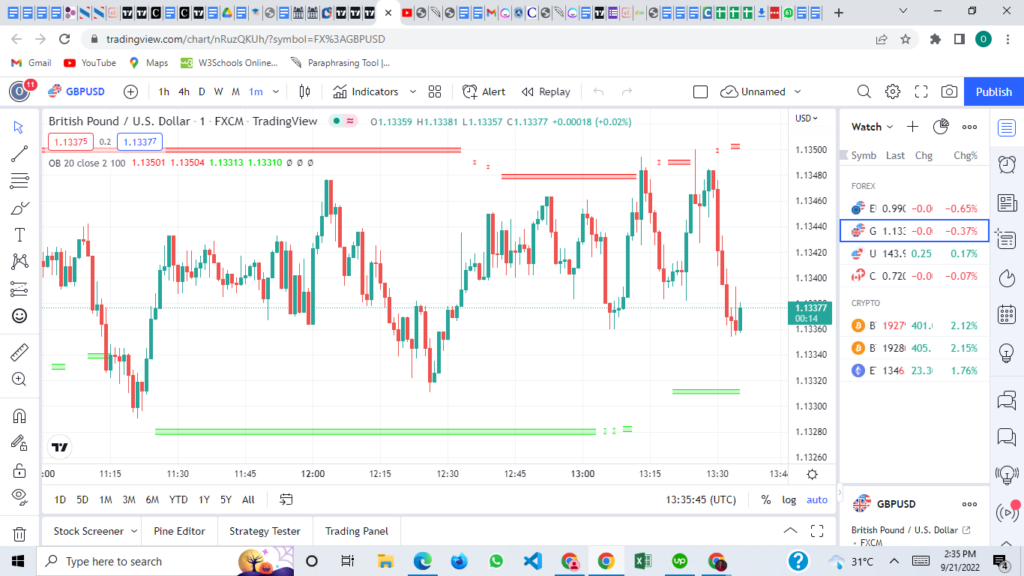The width and height of the screenshot is (1024, 576).
Task: Open the Indicators dialog
Action: 366,91
